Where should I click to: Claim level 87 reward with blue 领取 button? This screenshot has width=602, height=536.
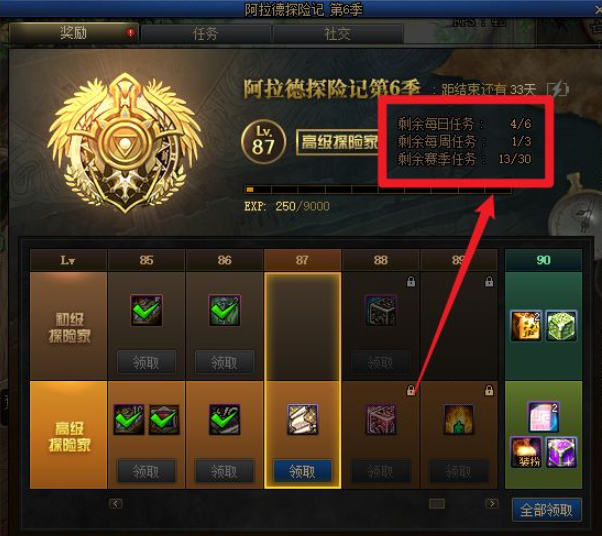pos(302,471)
